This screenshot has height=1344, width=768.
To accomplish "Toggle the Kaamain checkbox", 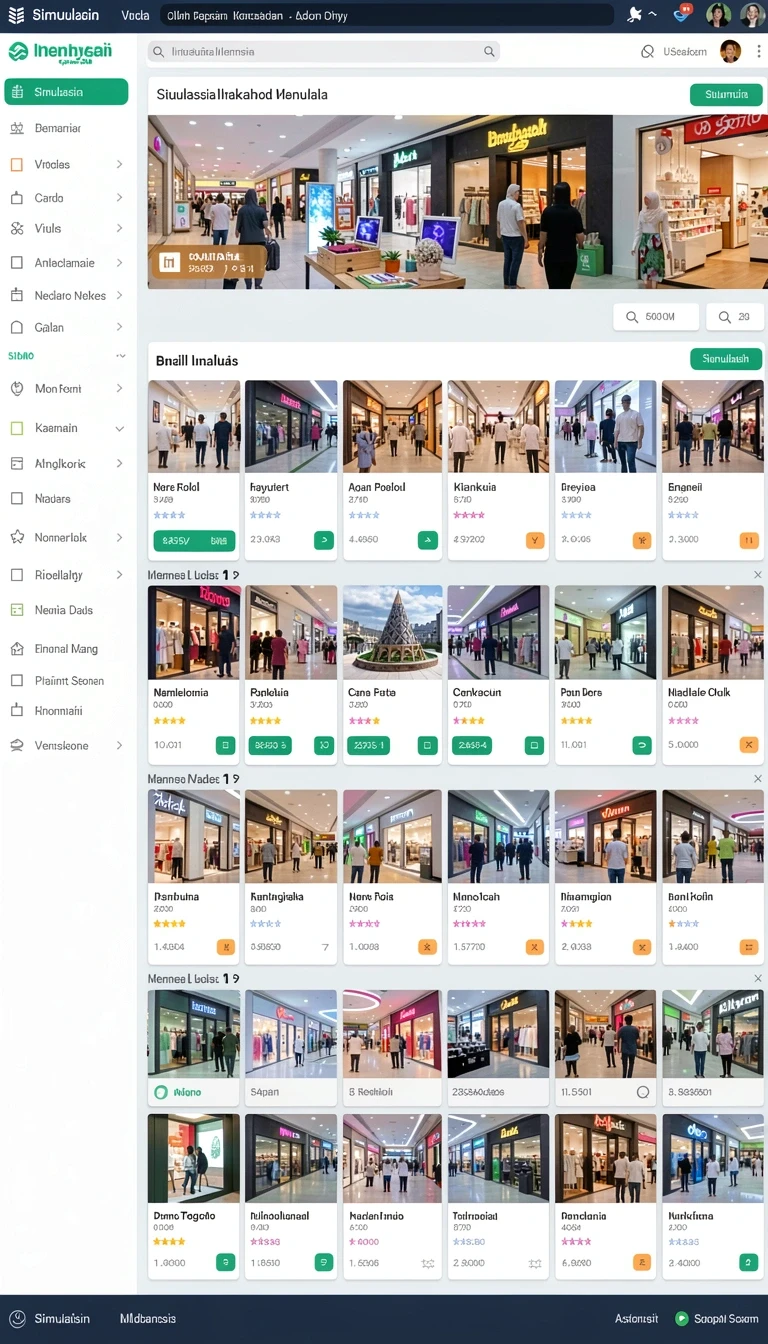I will tap(16, 428).
